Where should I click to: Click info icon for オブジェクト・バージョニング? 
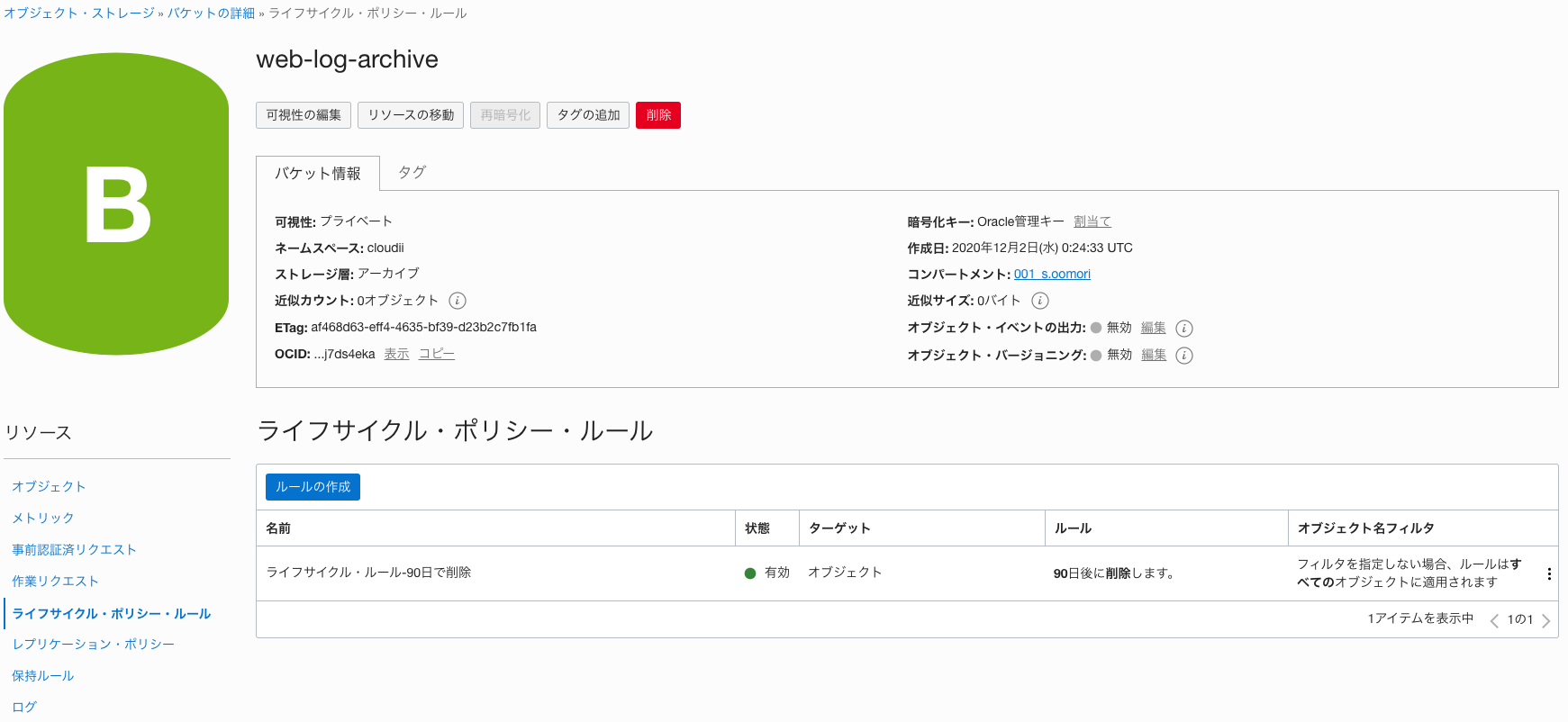click(1184, 356)
